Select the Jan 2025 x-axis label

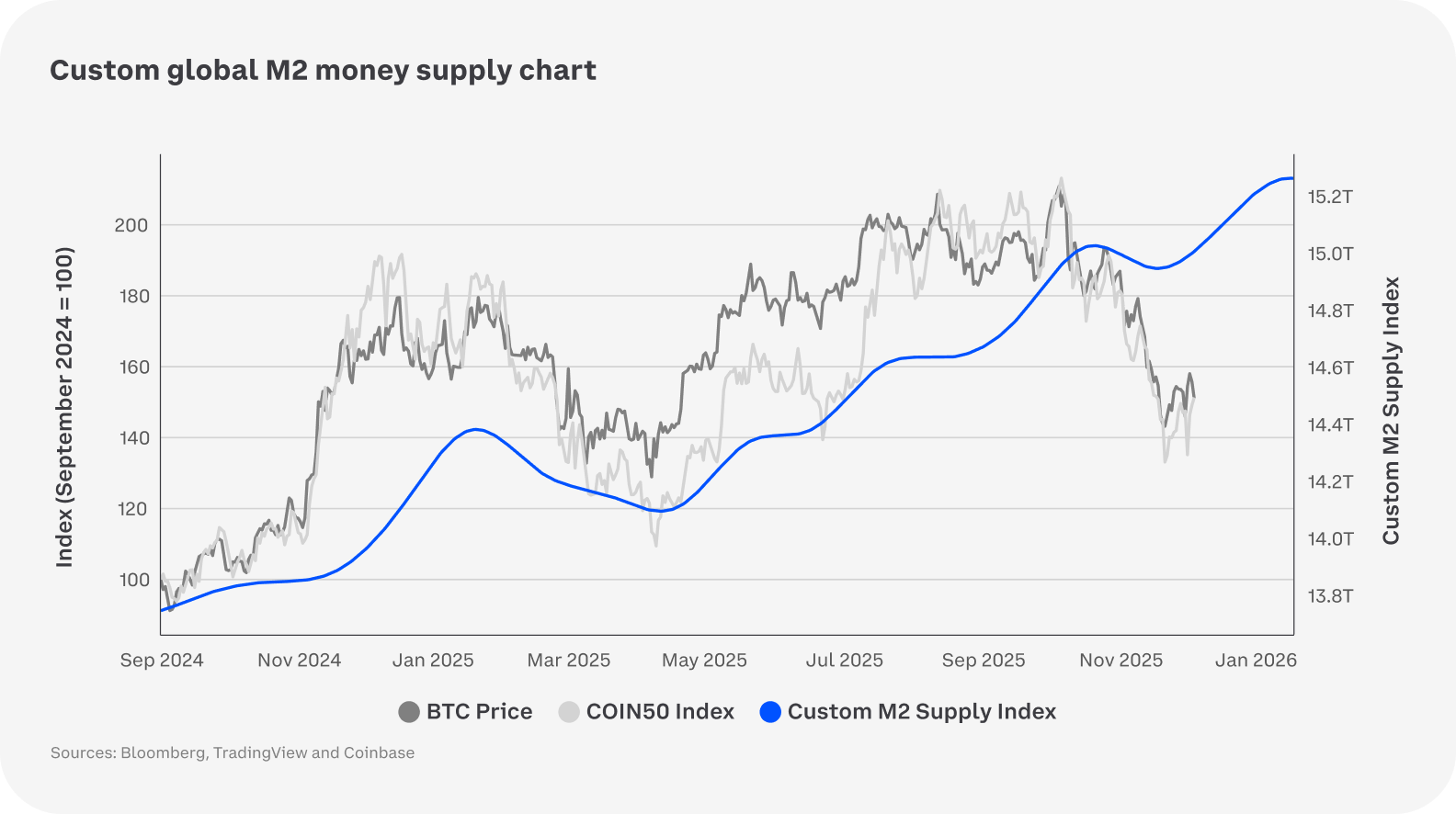click(x=433, y=661)
